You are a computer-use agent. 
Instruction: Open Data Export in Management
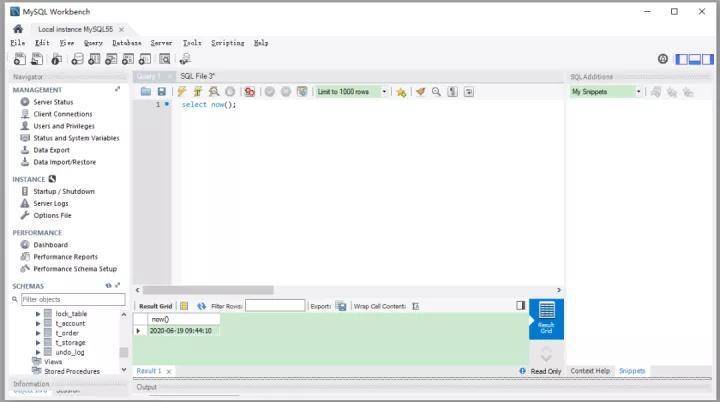coord(51,150)
